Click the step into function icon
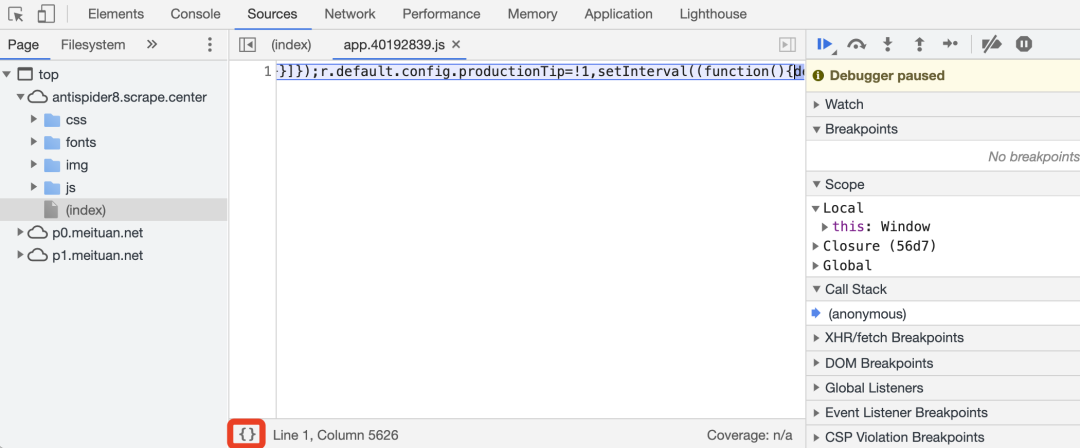 [x=887, y=44]
